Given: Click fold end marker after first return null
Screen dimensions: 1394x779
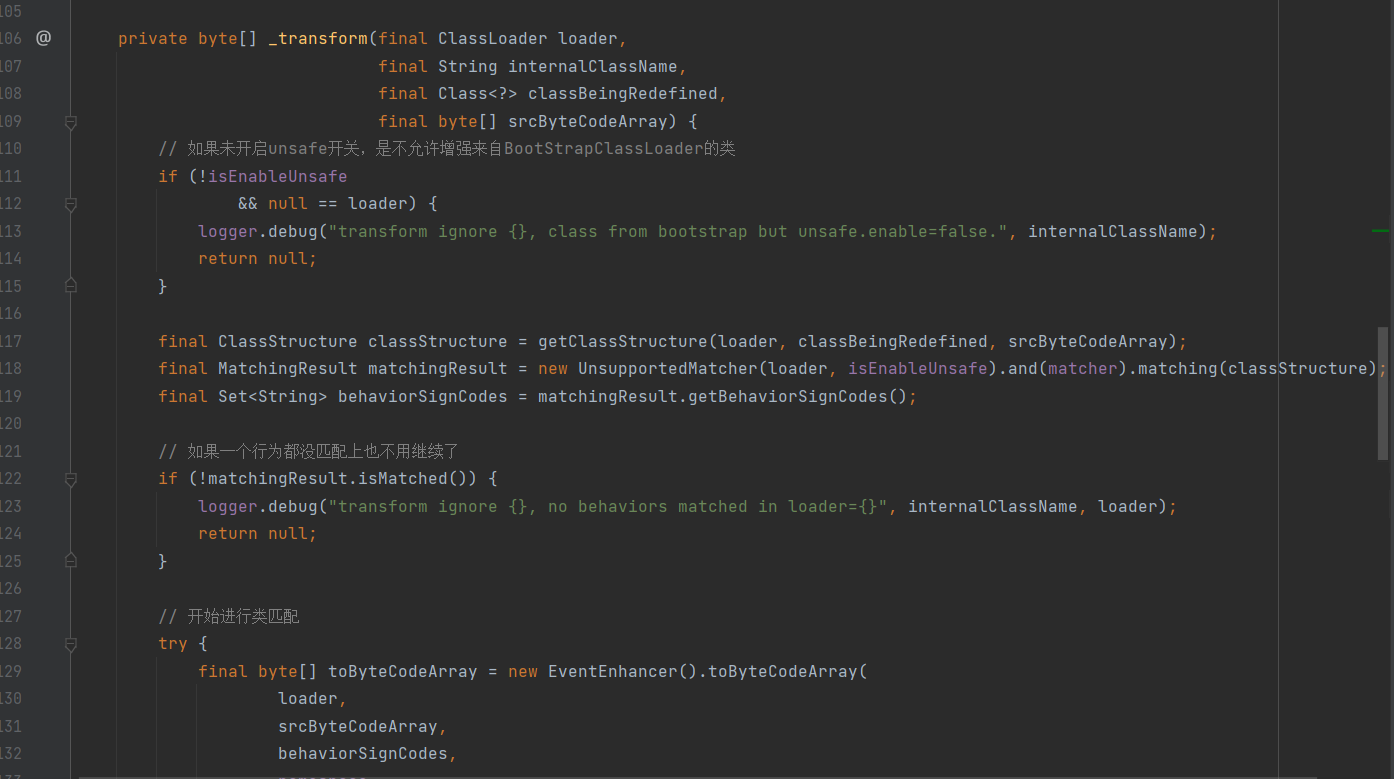Looking at the screenshot, I should (70, 286).
